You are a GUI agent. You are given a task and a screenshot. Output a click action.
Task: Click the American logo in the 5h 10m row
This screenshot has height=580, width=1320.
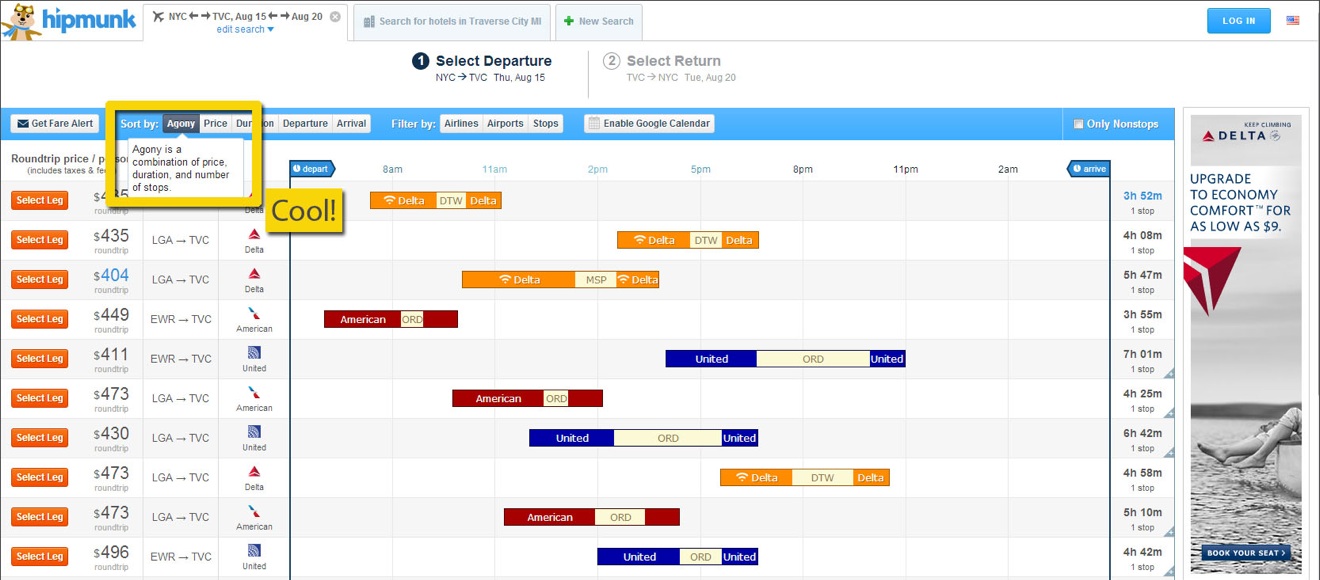pos(254,511)
